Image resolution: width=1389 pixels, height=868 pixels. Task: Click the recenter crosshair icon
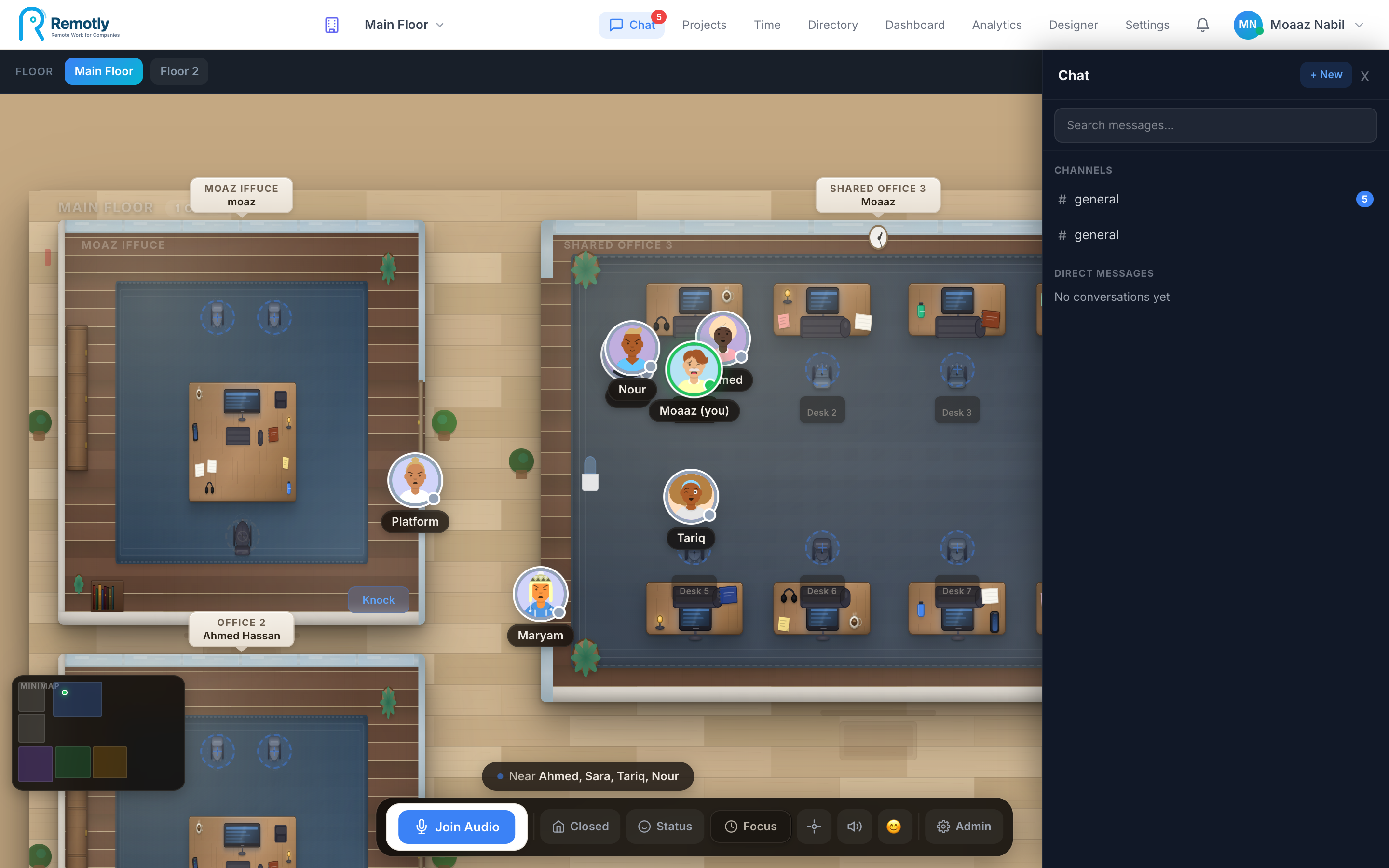[x=814, y=826]
